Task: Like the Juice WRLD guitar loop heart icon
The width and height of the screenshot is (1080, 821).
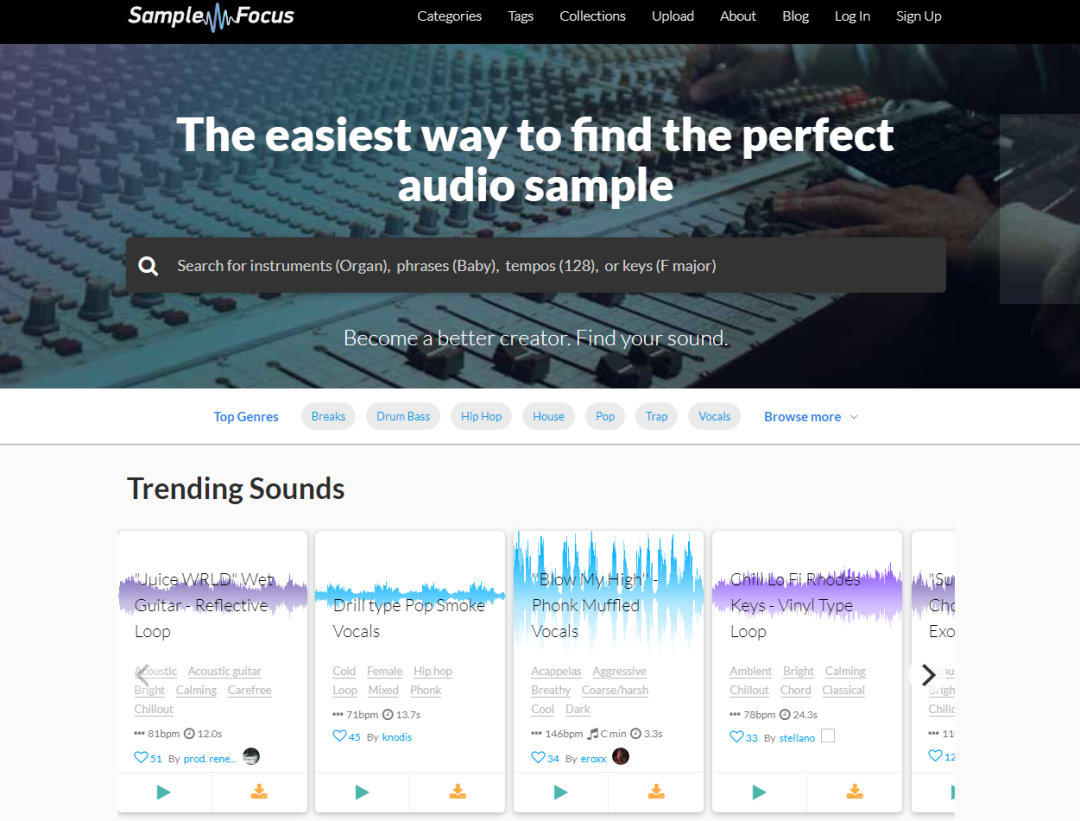Action: point(141,758)
